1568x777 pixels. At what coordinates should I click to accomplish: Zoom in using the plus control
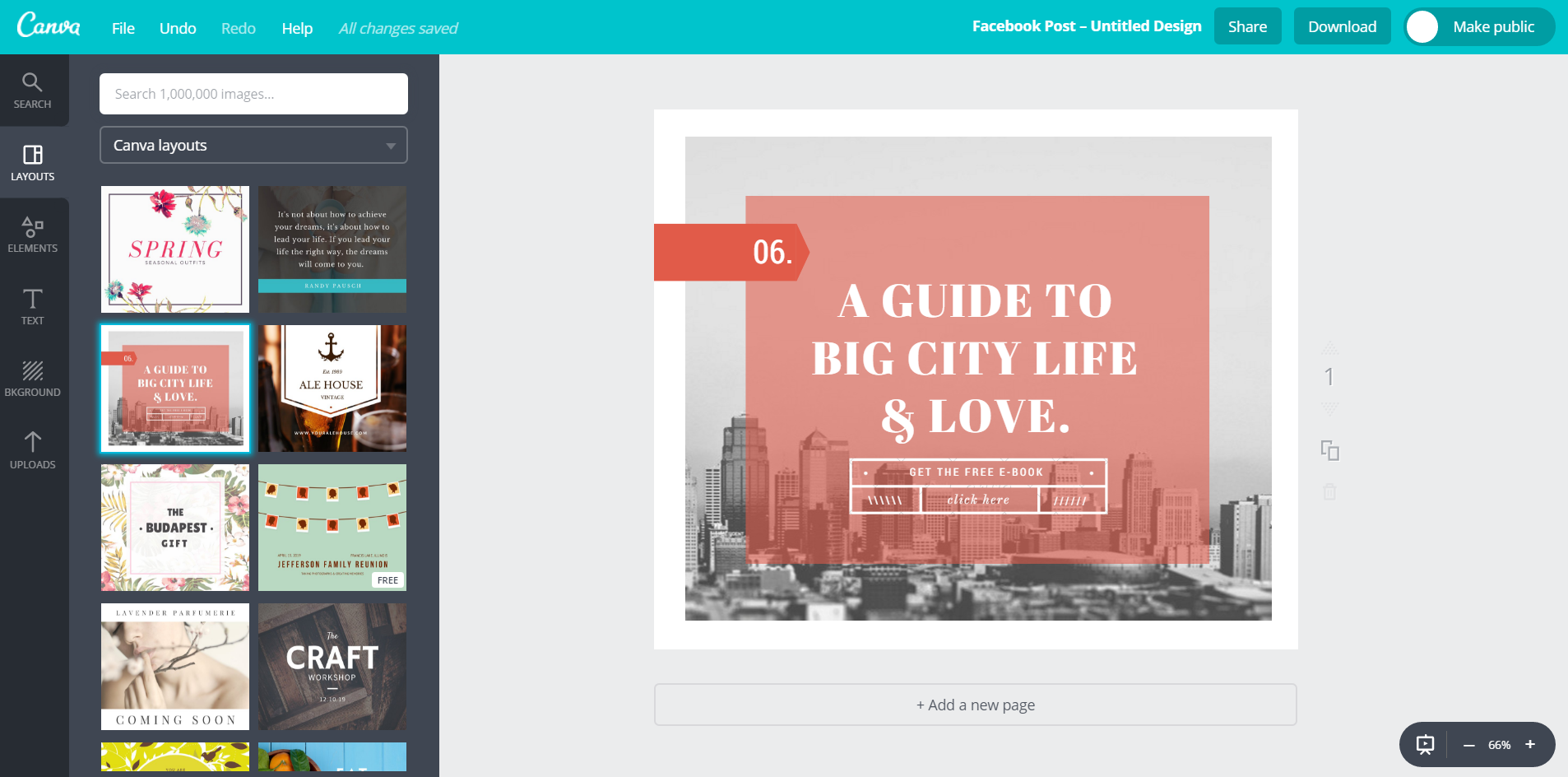pos(1532,745)
